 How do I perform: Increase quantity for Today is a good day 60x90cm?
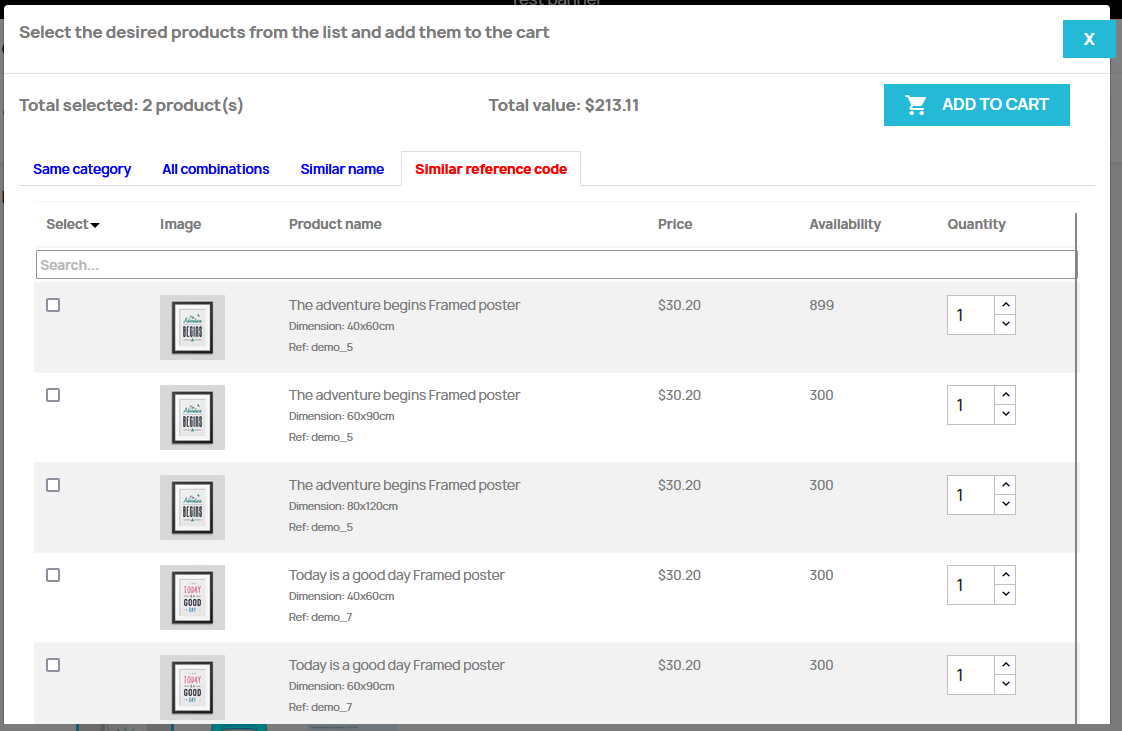1005,665
